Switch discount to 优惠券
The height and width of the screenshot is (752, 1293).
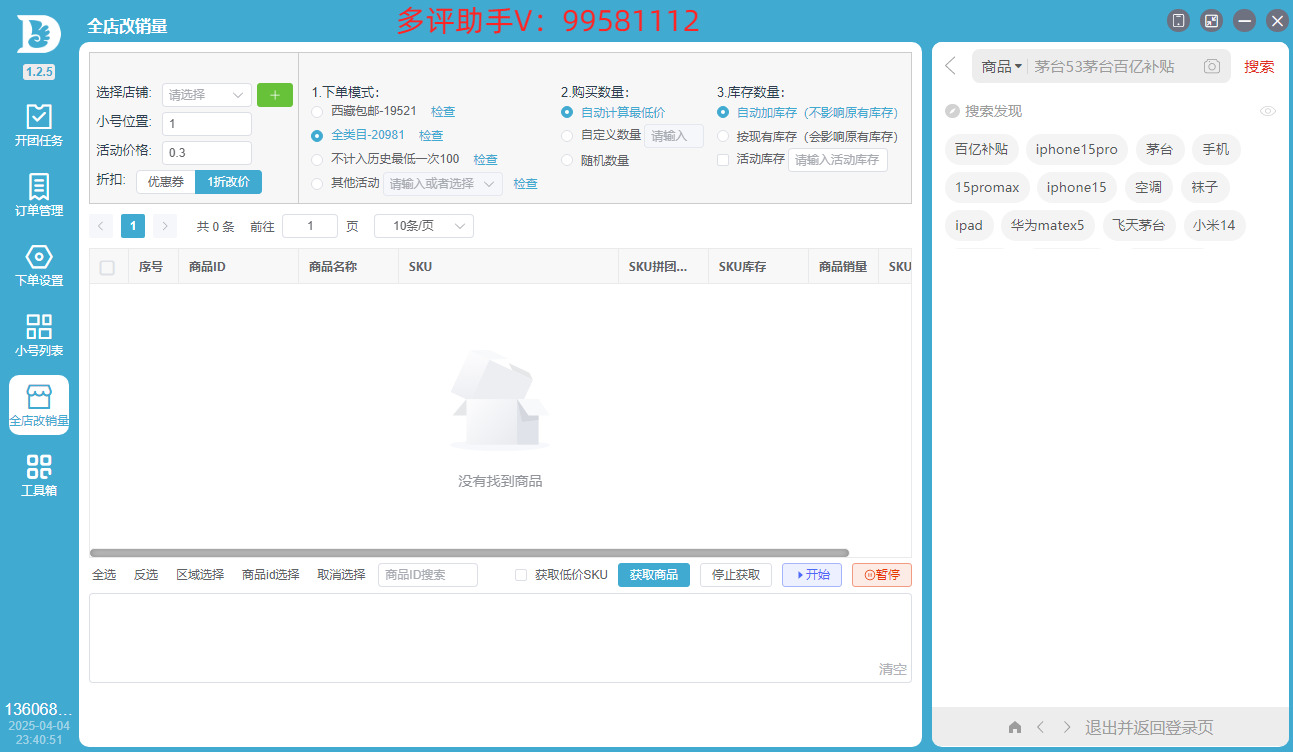coord(166,182)
